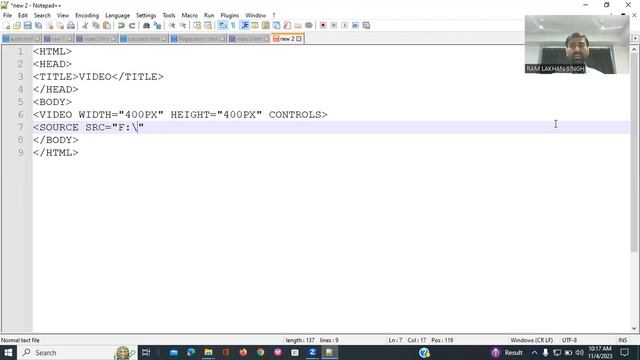Click the Save toolbar icon
The width and height of the screenshot is (640, 360).
click(x=27, y=25)
